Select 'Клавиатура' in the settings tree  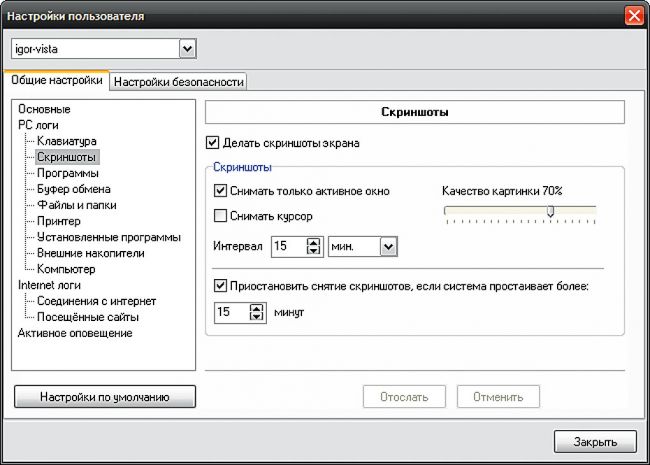click(66, 142)
